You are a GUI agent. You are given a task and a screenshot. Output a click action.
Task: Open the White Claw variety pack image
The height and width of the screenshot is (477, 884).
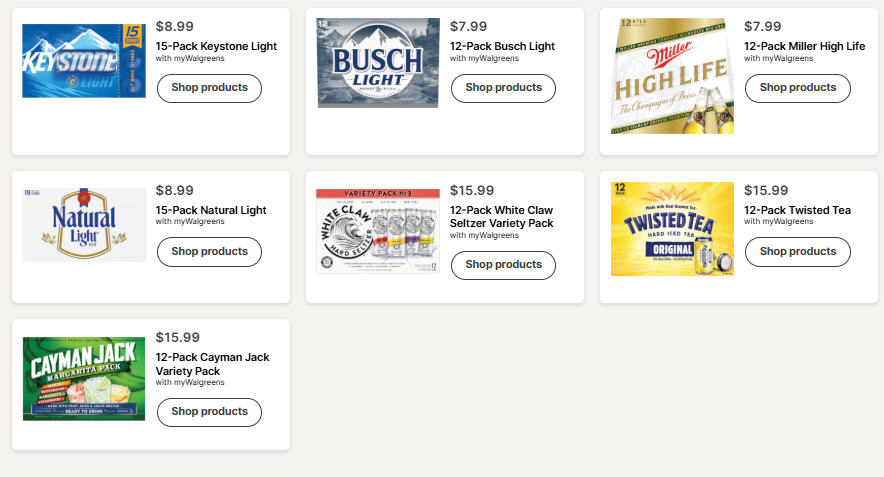click(x=378, y=231)
